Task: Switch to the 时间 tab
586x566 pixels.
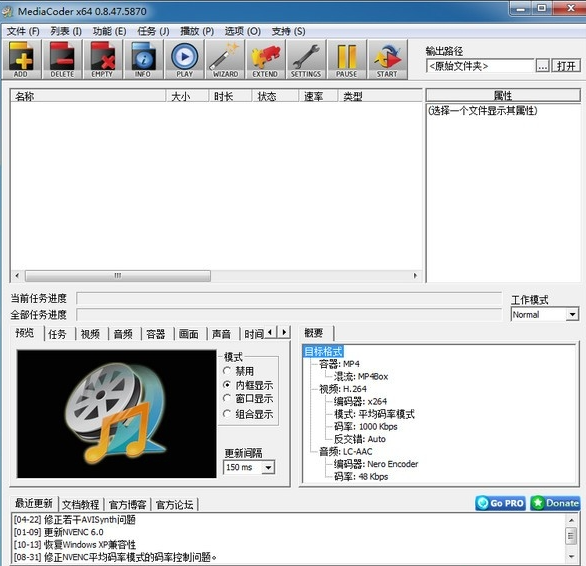Action: pos(253,334)
